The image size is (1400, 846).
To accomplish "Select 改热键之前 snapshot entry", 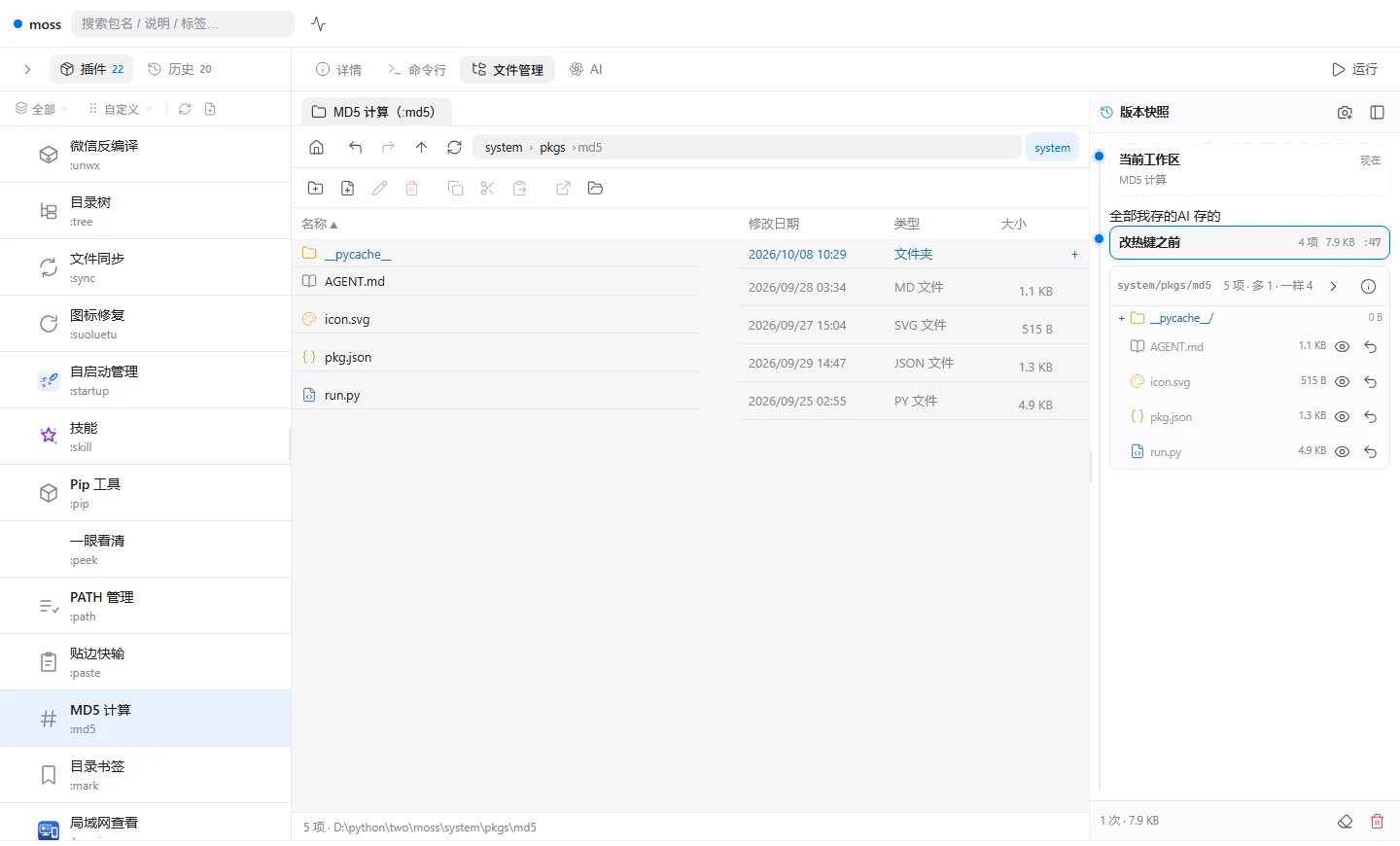I will [x=1249, y=242].
